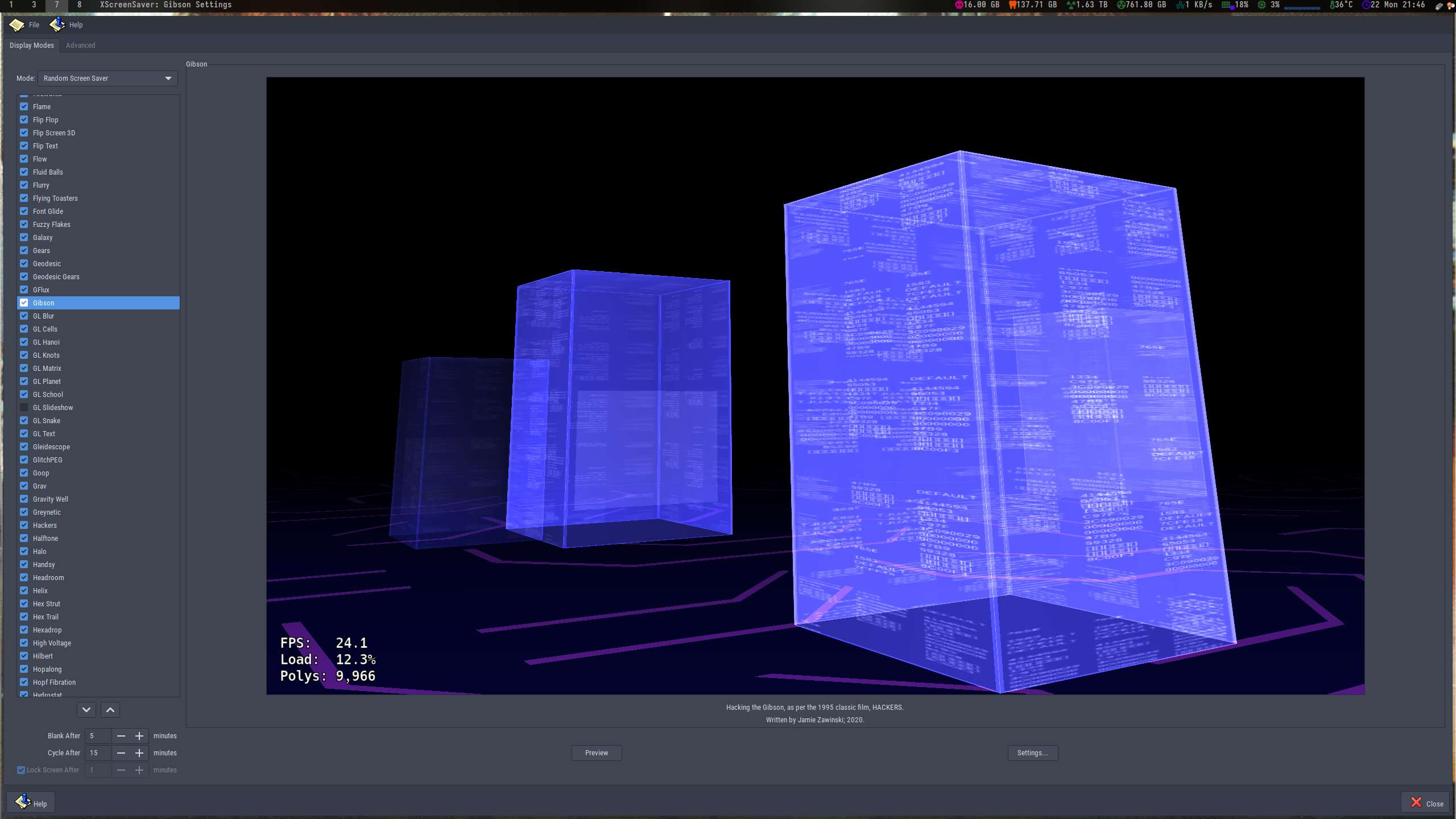Image resolution: width=1456 pixels, height=819 pixels.
Task: Click the Help menu icon in menubar
Action: coord(57,24)
